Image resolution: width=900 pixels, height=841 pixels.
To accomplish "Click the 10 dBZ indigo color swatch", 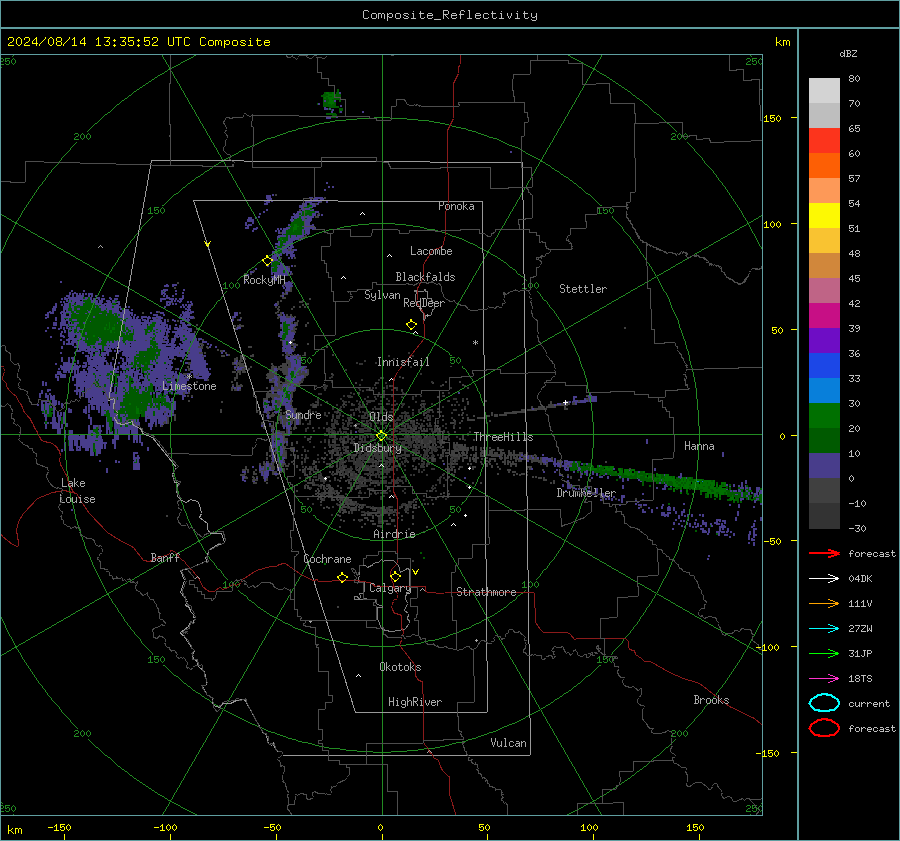I will tap(824, 466).
